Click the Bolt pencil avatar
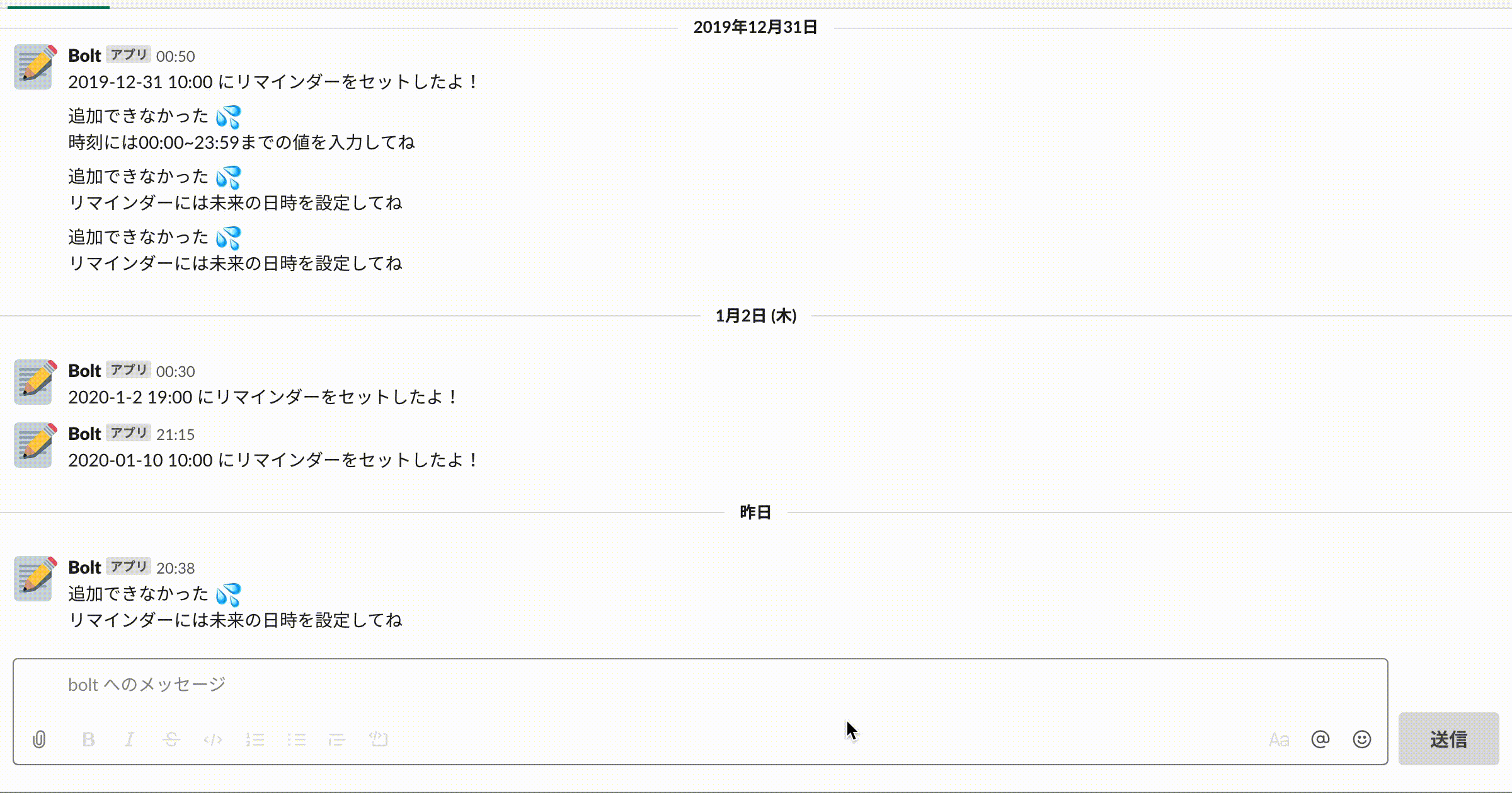Viewport: 1512px width, 793px height. tap(32, 66)
